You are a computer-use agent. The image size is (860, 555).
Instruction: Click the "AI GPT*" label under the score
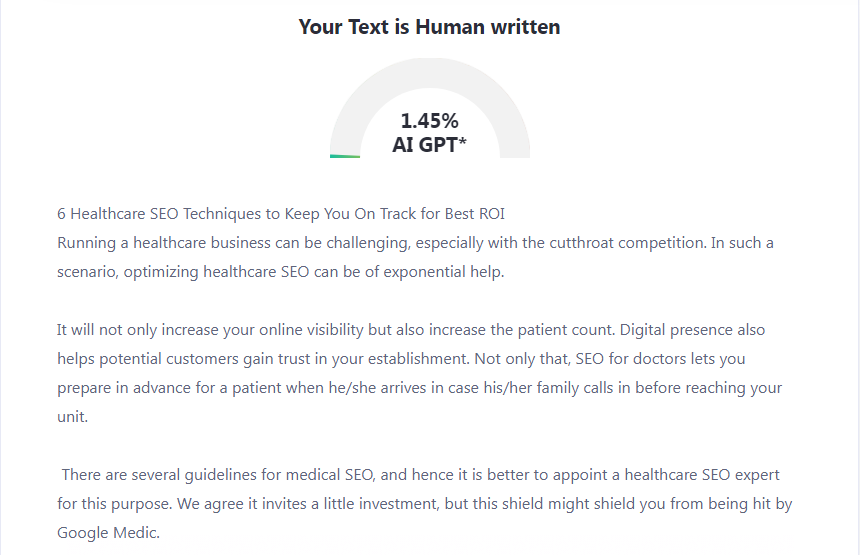tap(429, 144)
